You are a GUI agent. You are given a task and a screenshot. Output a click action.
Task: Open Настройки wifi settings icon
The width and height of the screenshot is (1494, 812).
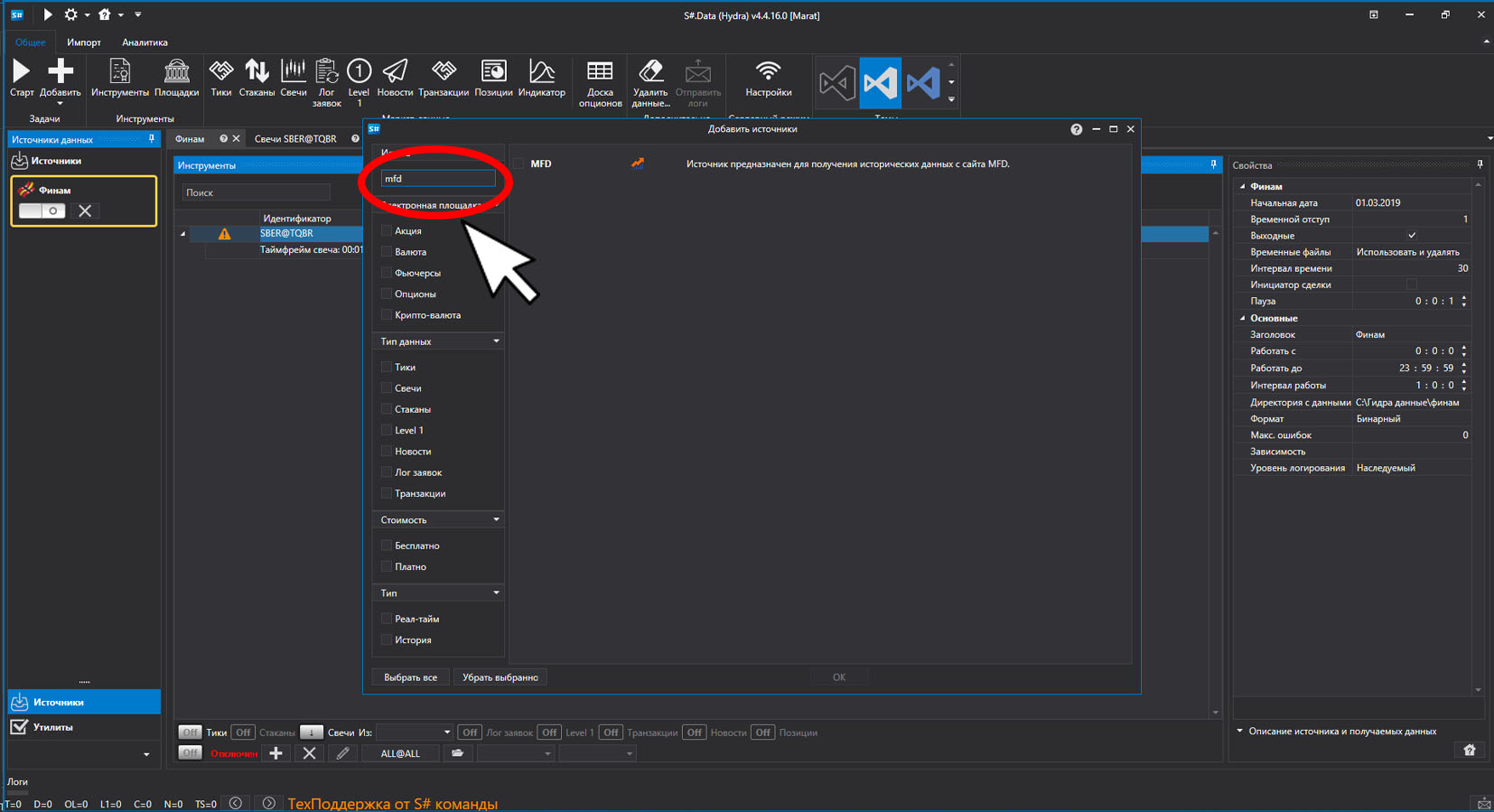(768, 71)
